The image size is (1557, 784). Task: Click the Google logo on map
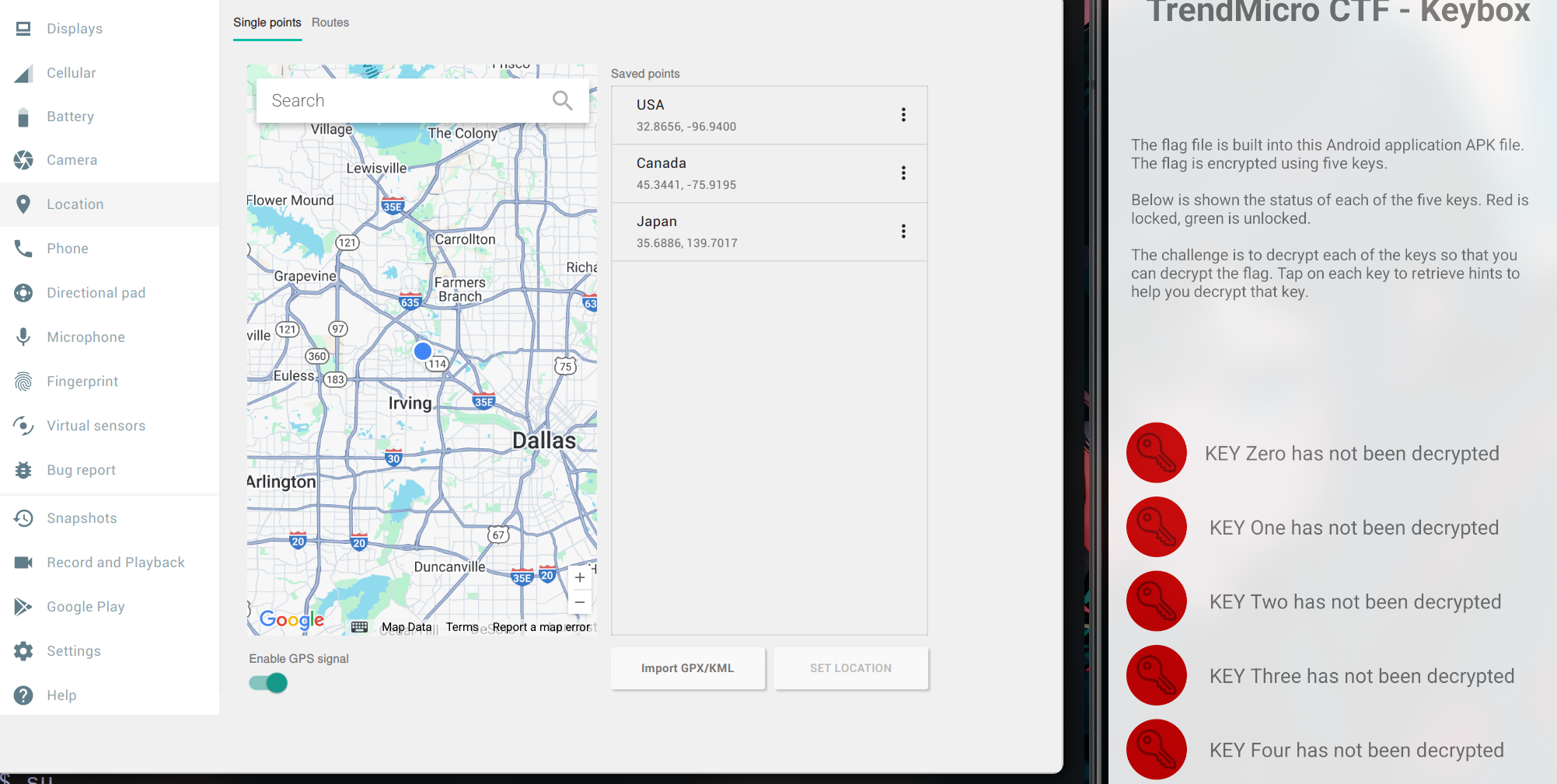pos(292,619)
